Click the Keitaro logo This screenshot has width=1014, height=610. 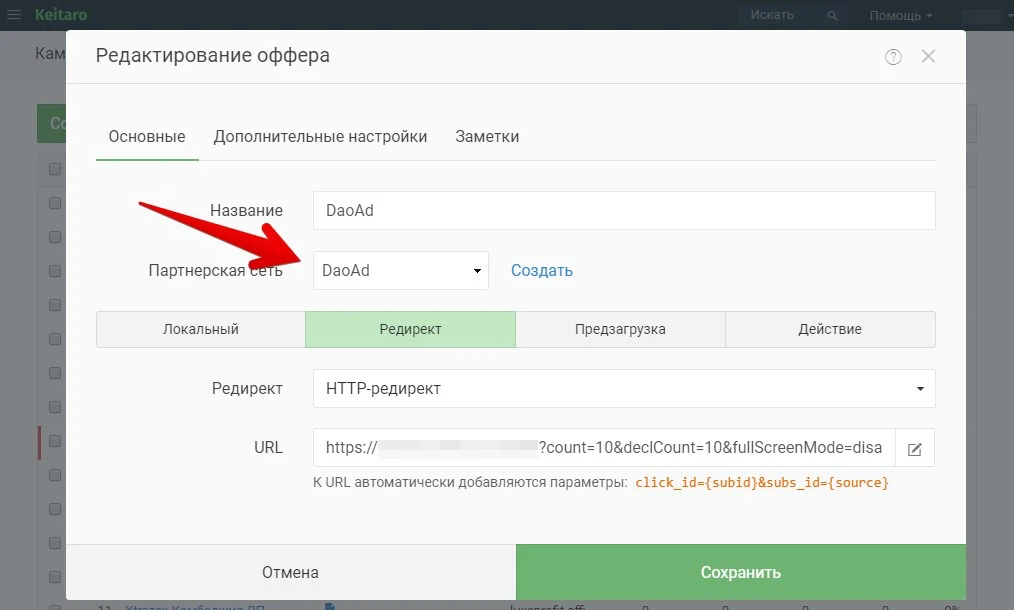61,14
